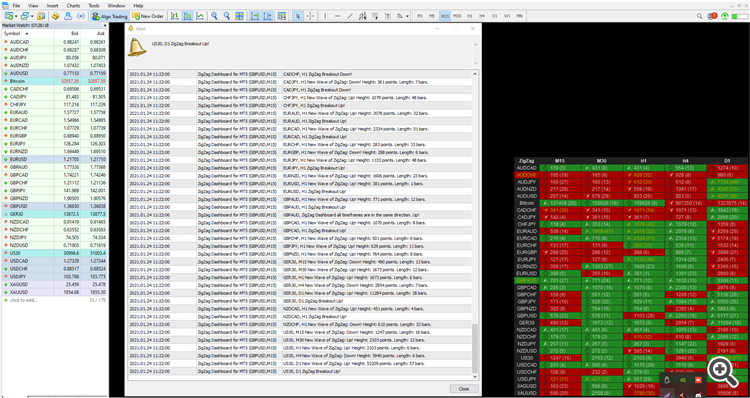750x398 pixels.
Task: Select the D1 timeframe
Action: point(495,16)
